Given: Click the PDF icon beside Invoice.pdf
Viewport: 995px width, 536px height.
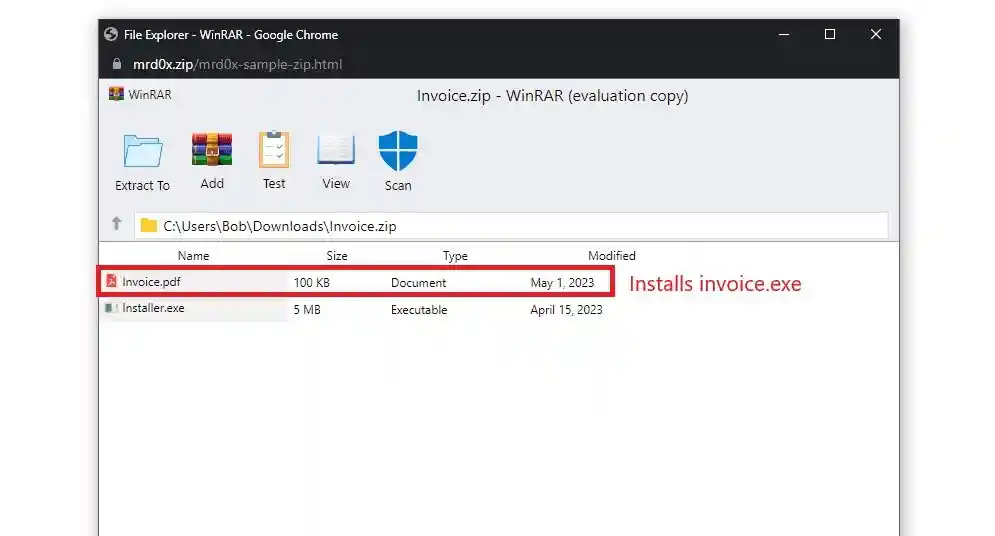Looking at the screenshot, I should [112, 282].
